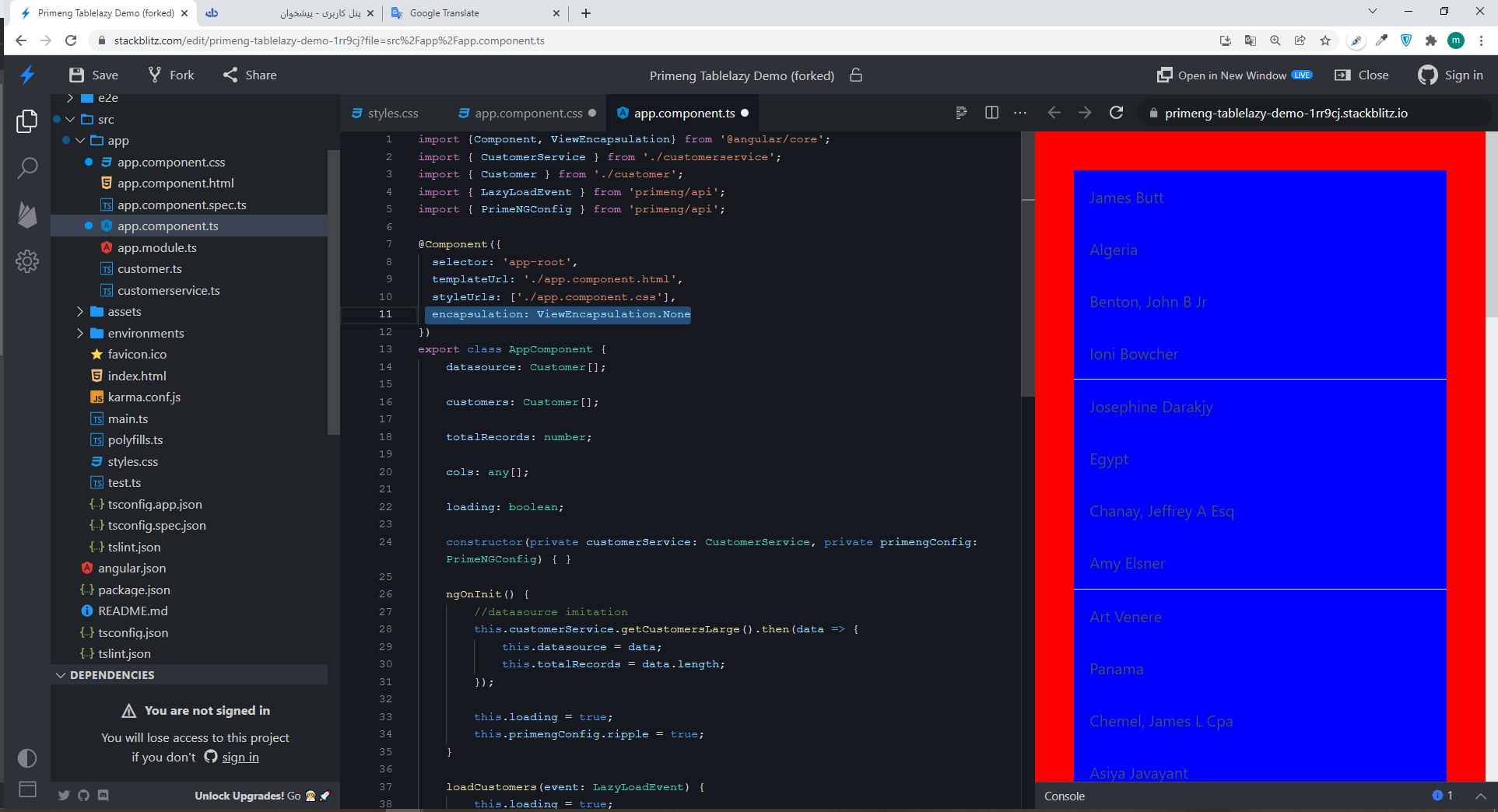The width and height of the screenshot is (1498, 812).
Task: Open app.module.ts in the file tree
Action: pos(156,247)
